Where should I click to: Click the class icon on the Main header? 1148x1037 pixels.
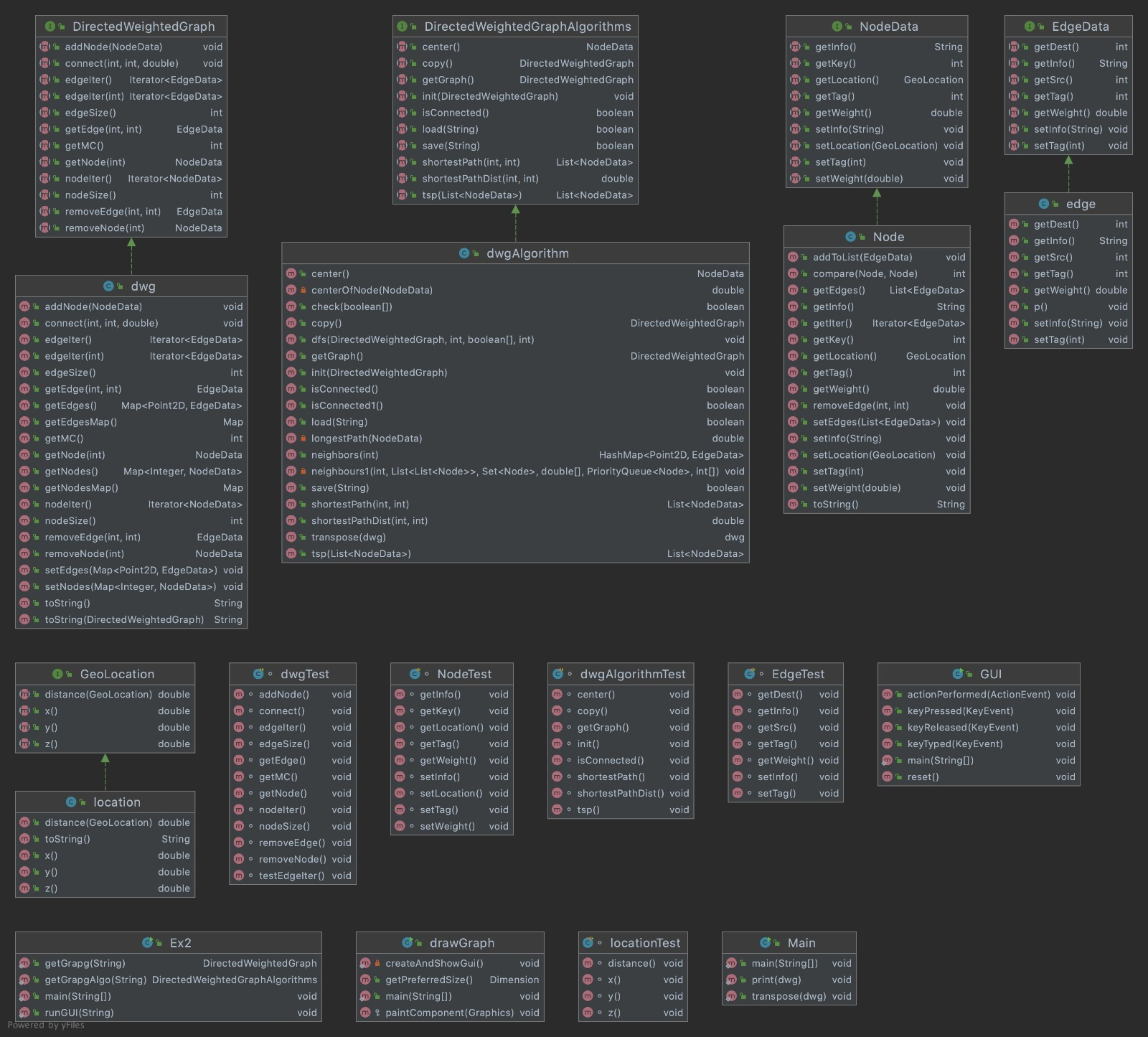[x=765, y=943]
